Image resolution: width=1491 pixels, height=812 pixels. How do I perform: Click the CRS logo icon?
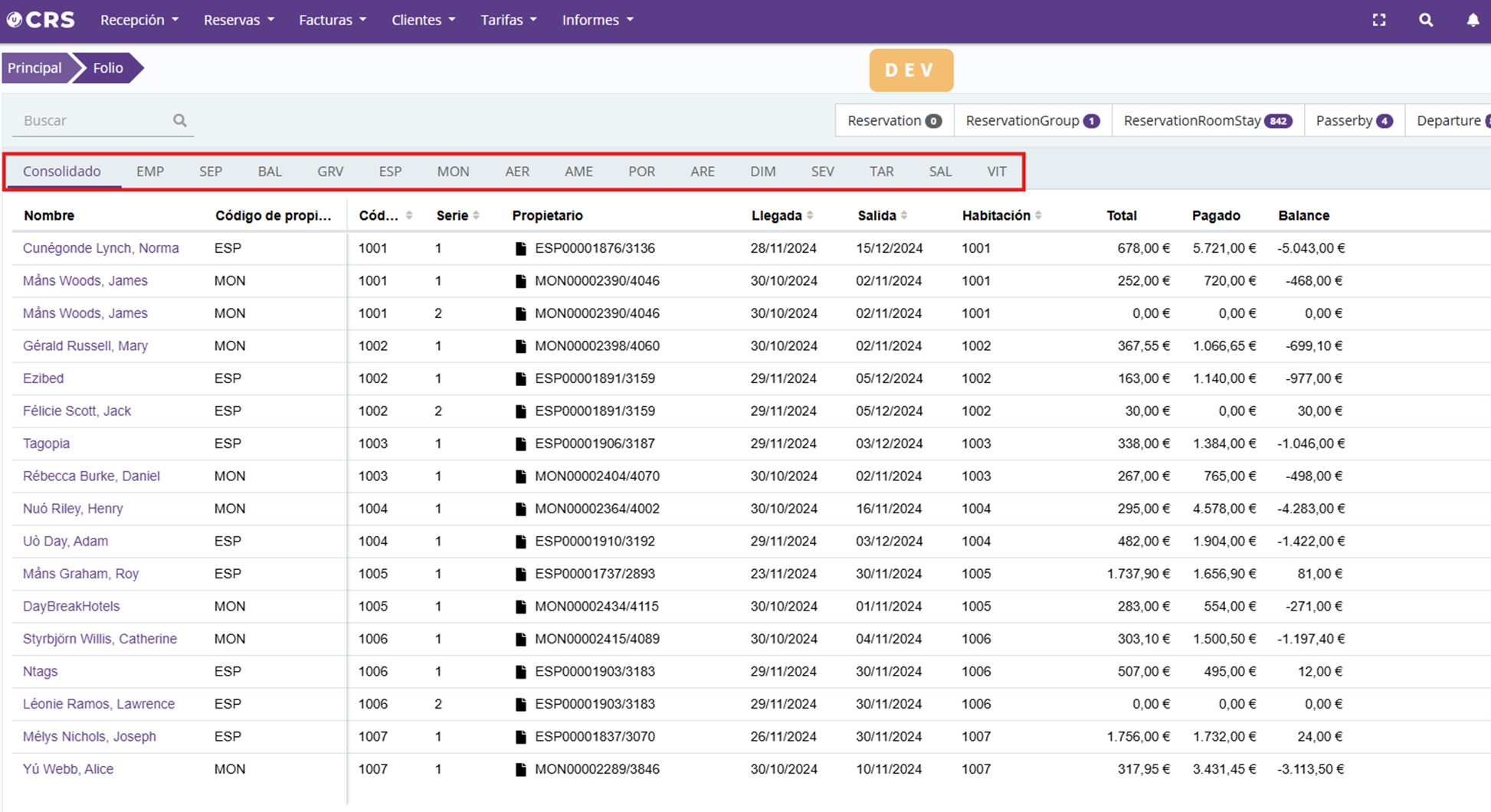click(x=15, y=20)
